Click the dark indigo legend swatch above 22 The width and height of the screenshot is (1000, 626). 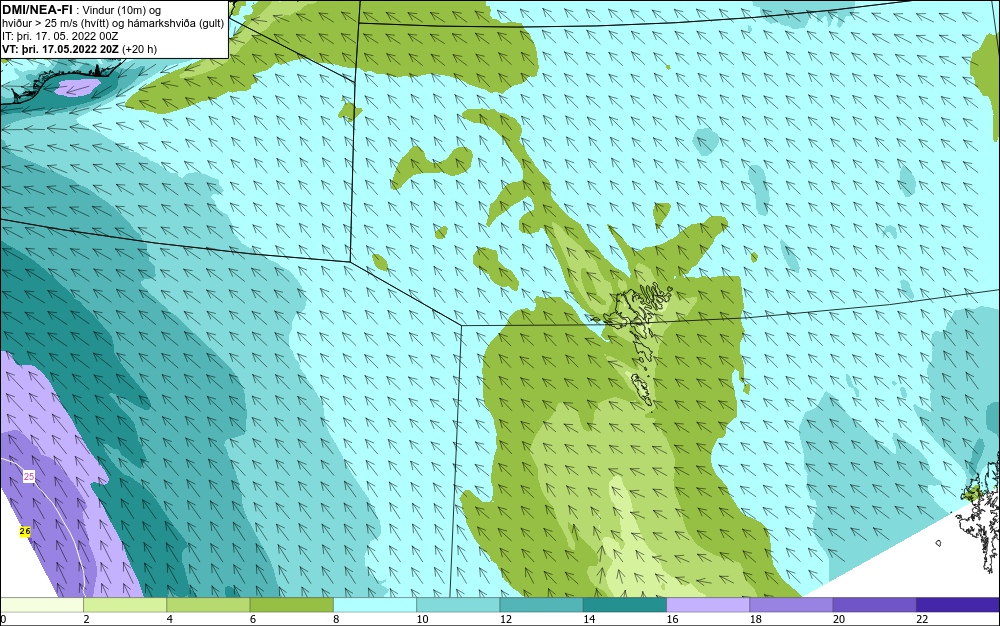(958, 605)
